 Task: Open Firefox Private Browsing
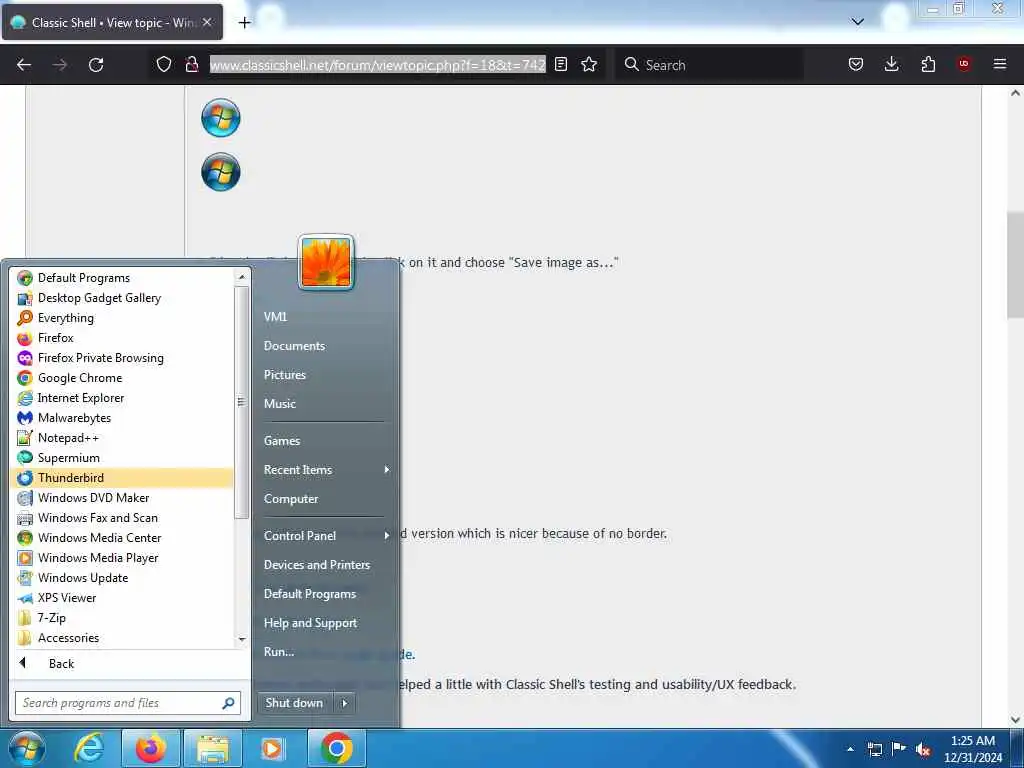click(x=122, y=358)
